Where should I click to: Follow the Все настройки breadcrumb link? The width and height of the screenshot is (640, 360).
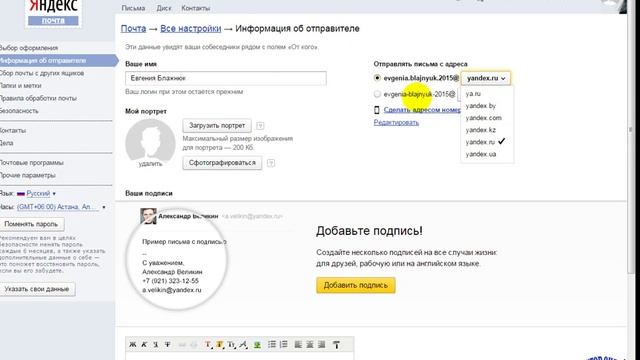(x=191, y=29)
